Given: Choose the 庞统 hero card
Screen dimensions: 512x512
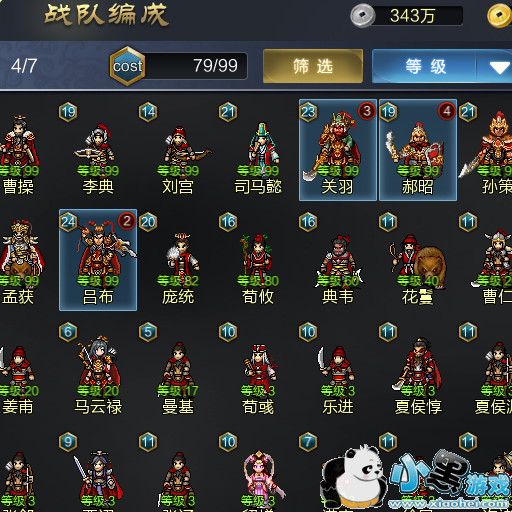Looking at the screenshot, I should [178, 260].
